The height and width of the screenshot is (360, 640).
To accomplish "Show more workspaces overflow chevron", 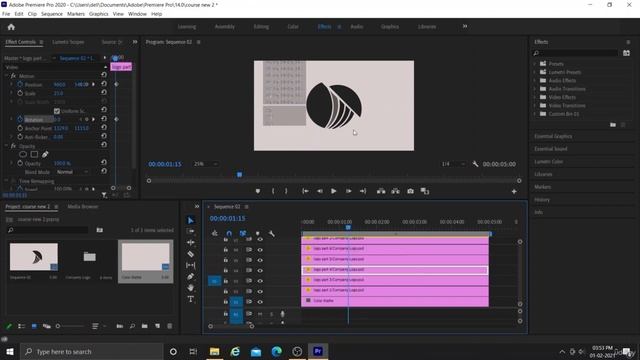I will point(464,26).
